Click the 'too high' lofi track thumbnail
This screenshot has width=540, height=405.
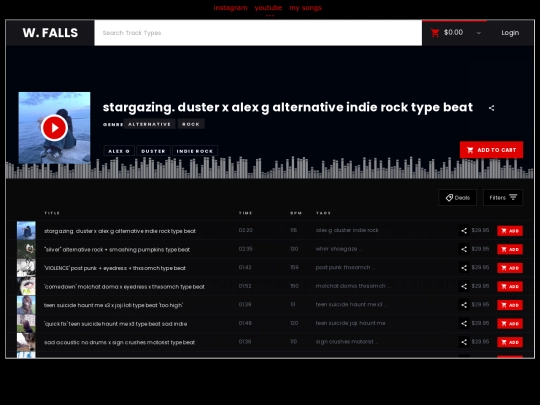point(26,305)
